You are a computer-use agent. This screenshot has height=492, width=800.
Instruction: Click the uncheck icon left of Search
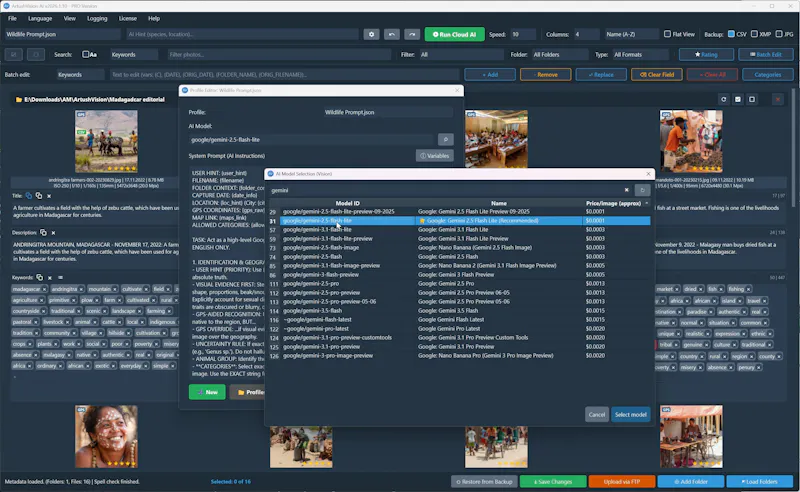click(36, 54)
